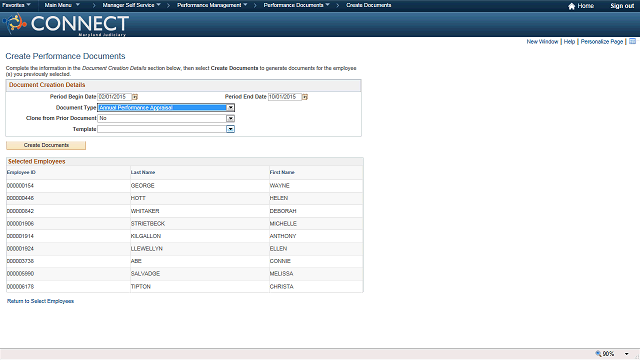Click the CONNECT Maryland Judiciary logo
The image size is (640, 360).
66,24
